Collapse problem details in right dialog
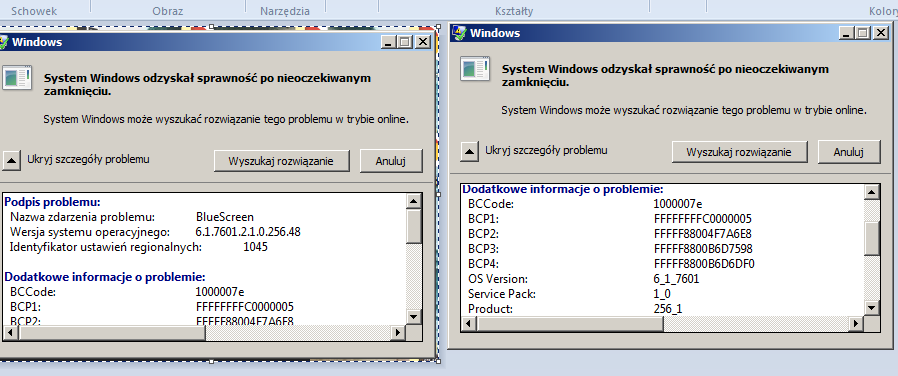 (470, 152)
